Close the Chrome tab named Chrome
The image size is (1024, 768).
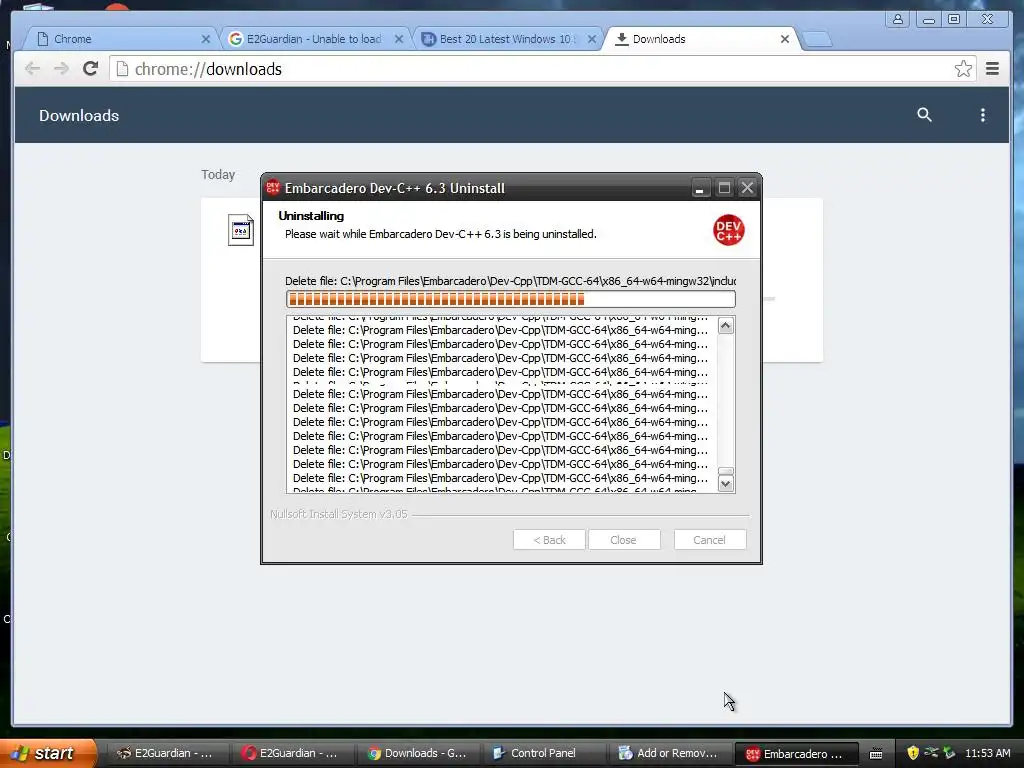pyautogui.click(x=206, y=39)
